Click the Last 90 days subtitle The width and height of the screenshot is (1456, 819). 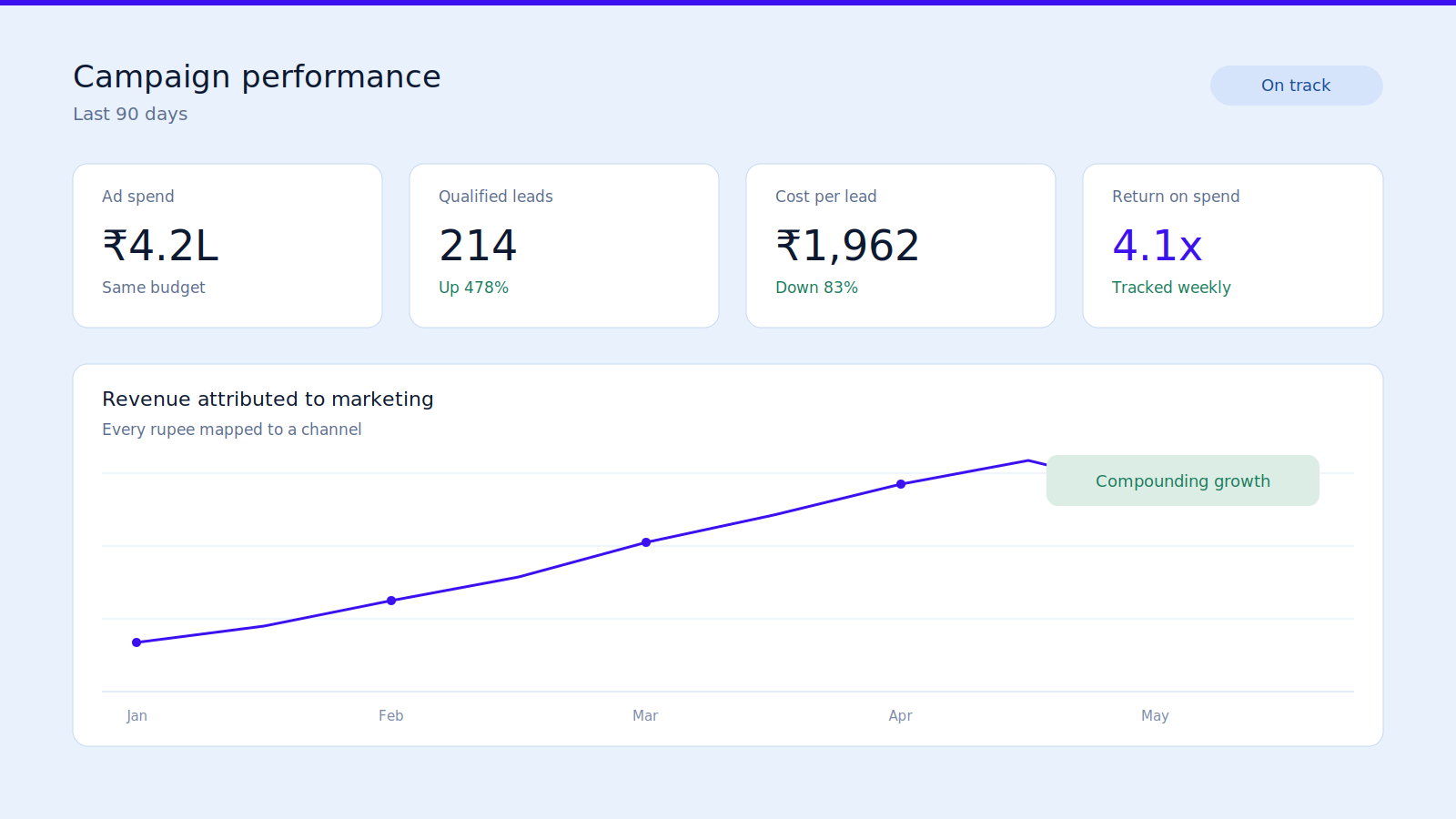(x=130, y=115)
